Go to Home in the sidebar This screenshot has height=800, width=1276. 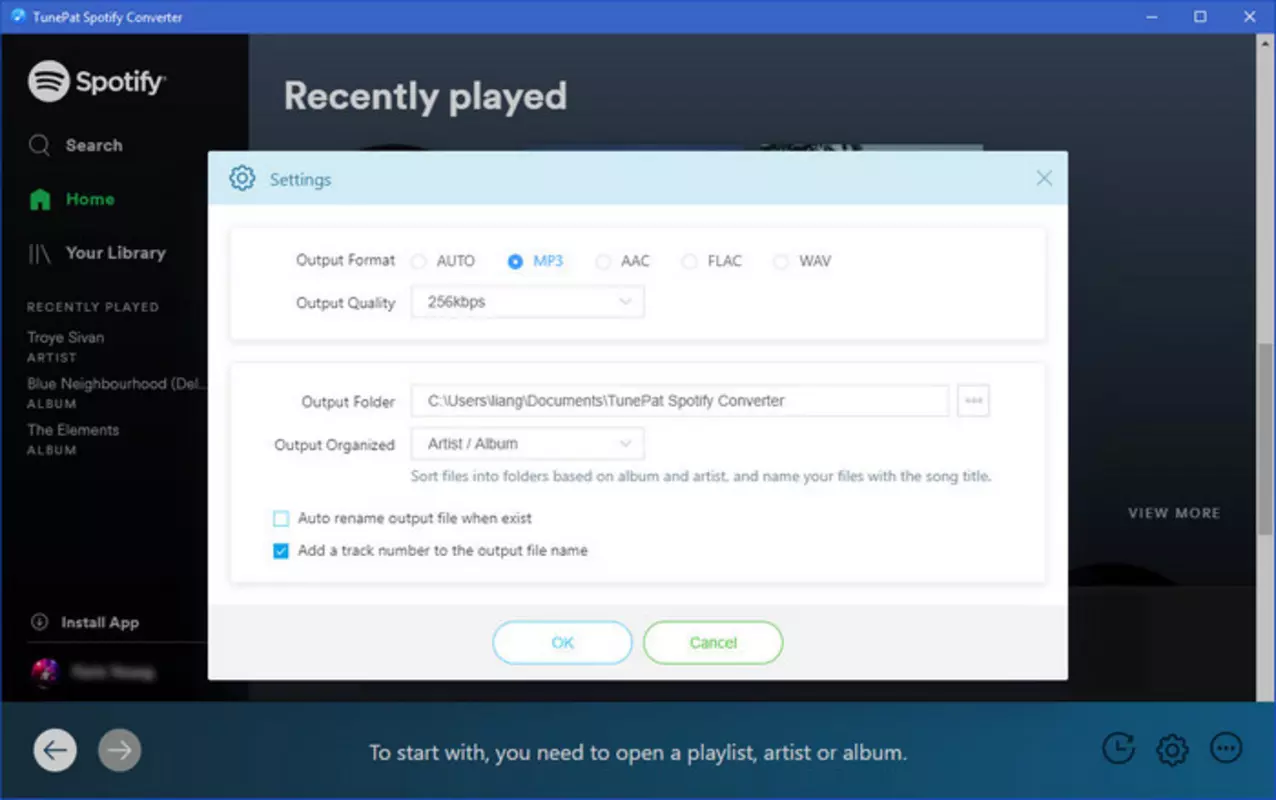(x=90, y=199)
